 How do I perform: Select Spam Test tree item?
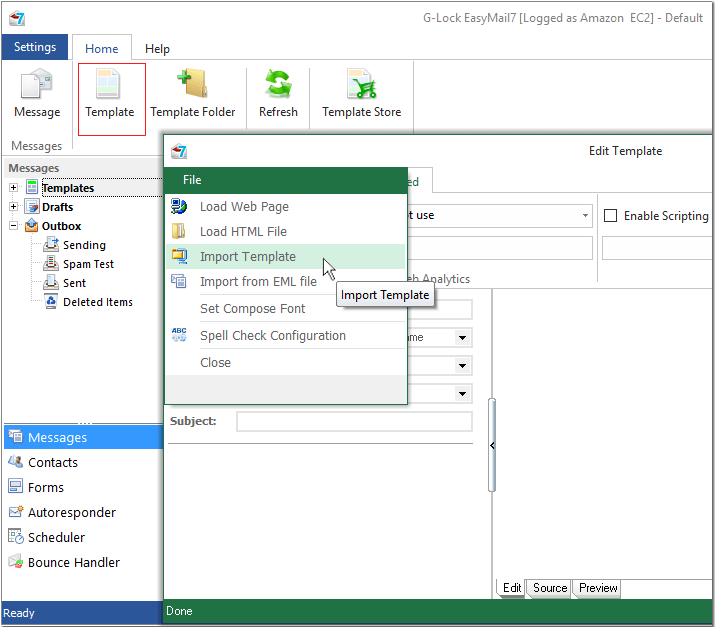pos(88,264)
